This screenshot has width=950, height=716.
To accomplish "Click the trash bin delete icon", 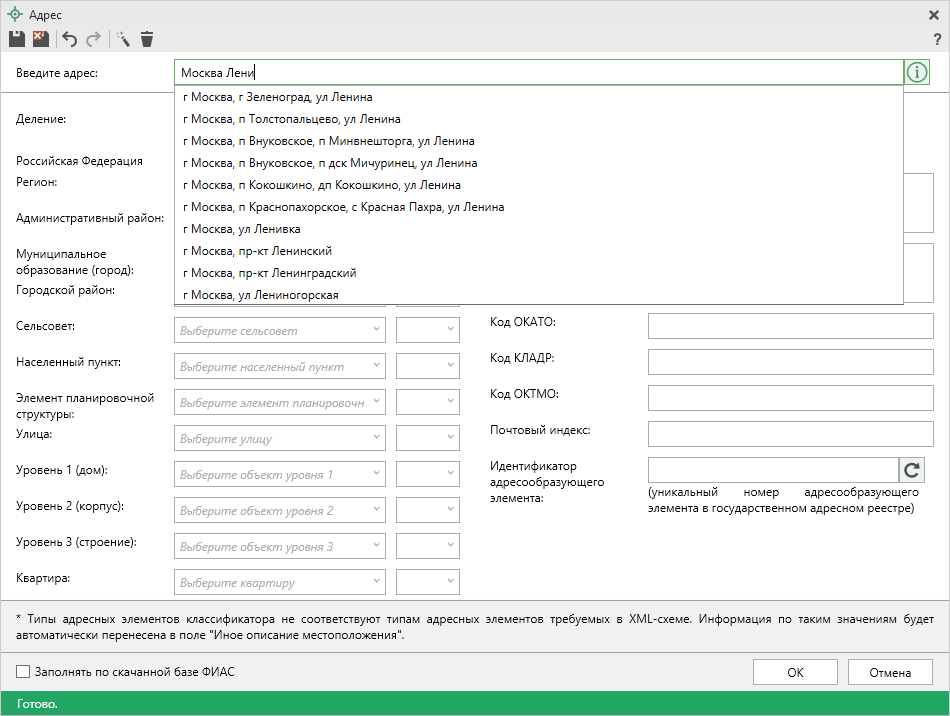I will click(147, 39).
